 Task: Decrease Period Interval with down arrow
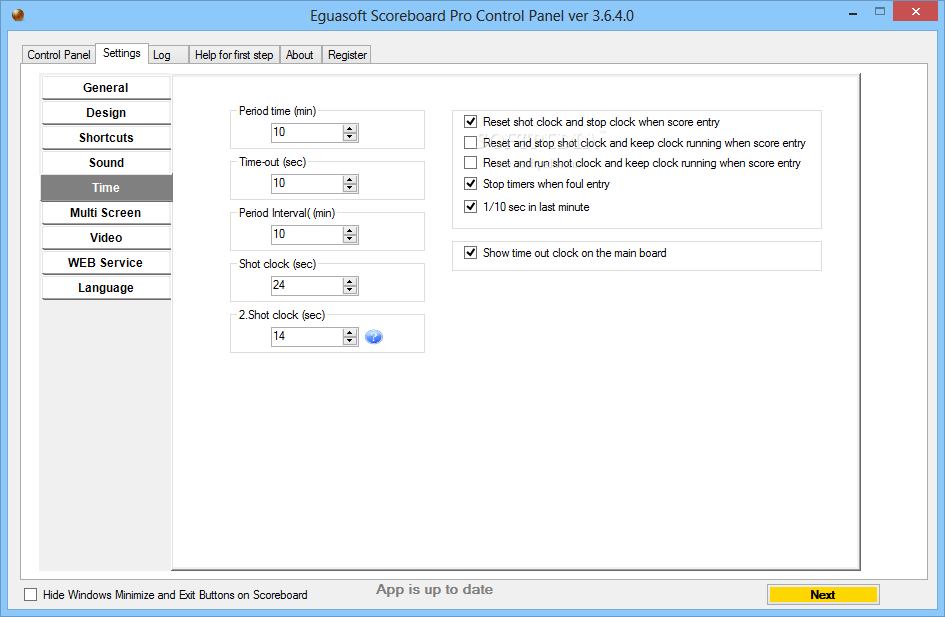click(350, 239)
